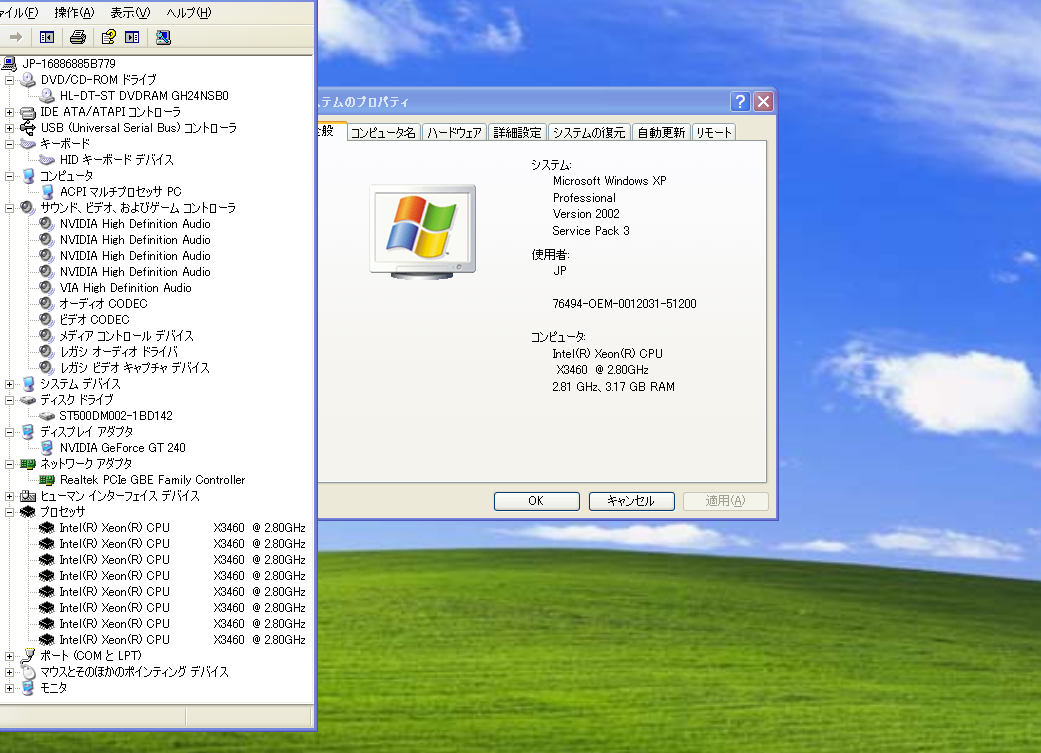Expand the IDE ATA/ATAPI コントローラ node
1041x753 pixels.
(x=9, y=112)
